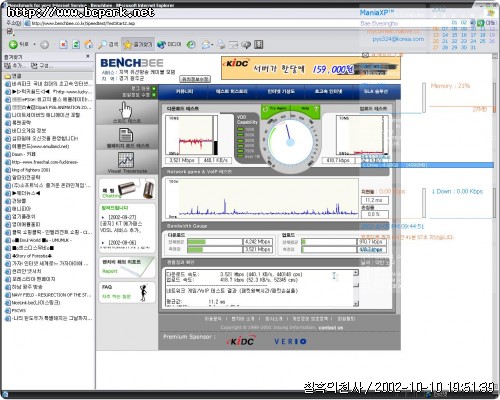This screenshot has height=400, width=500.
Task: Click the location info edit button under logo
Action: pos(195,79)
